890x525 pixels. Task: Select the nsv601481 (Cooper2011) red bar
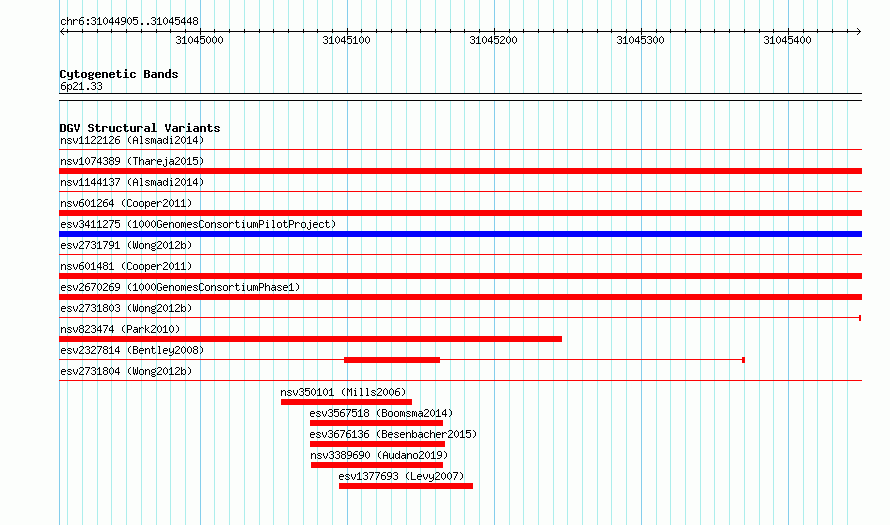point(460,276)
